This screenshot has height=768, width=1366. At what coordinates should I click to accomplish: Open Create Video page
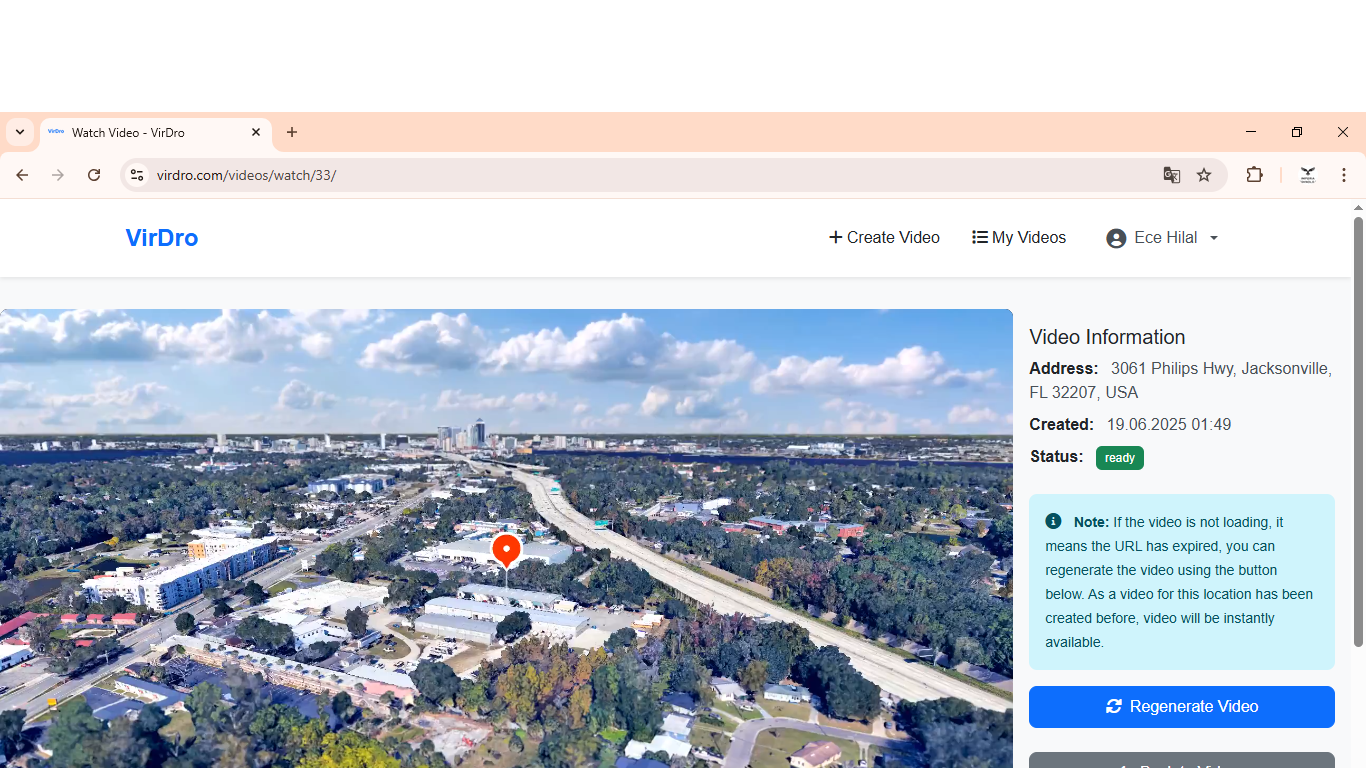point(884,238)
